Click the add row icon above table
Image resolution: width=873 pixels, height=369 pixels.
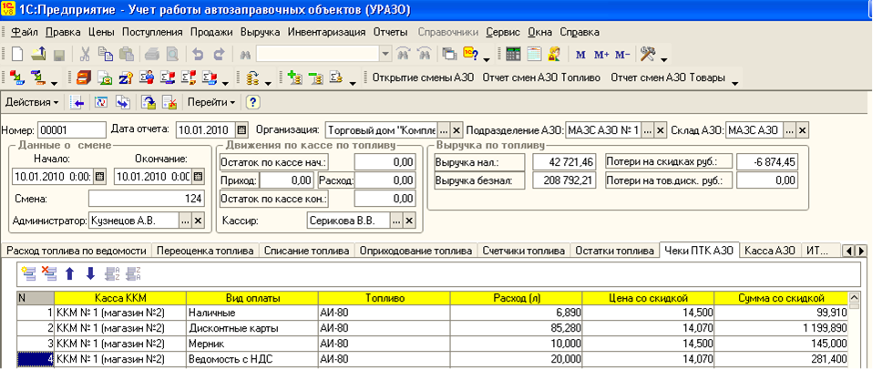coord(28,273)
